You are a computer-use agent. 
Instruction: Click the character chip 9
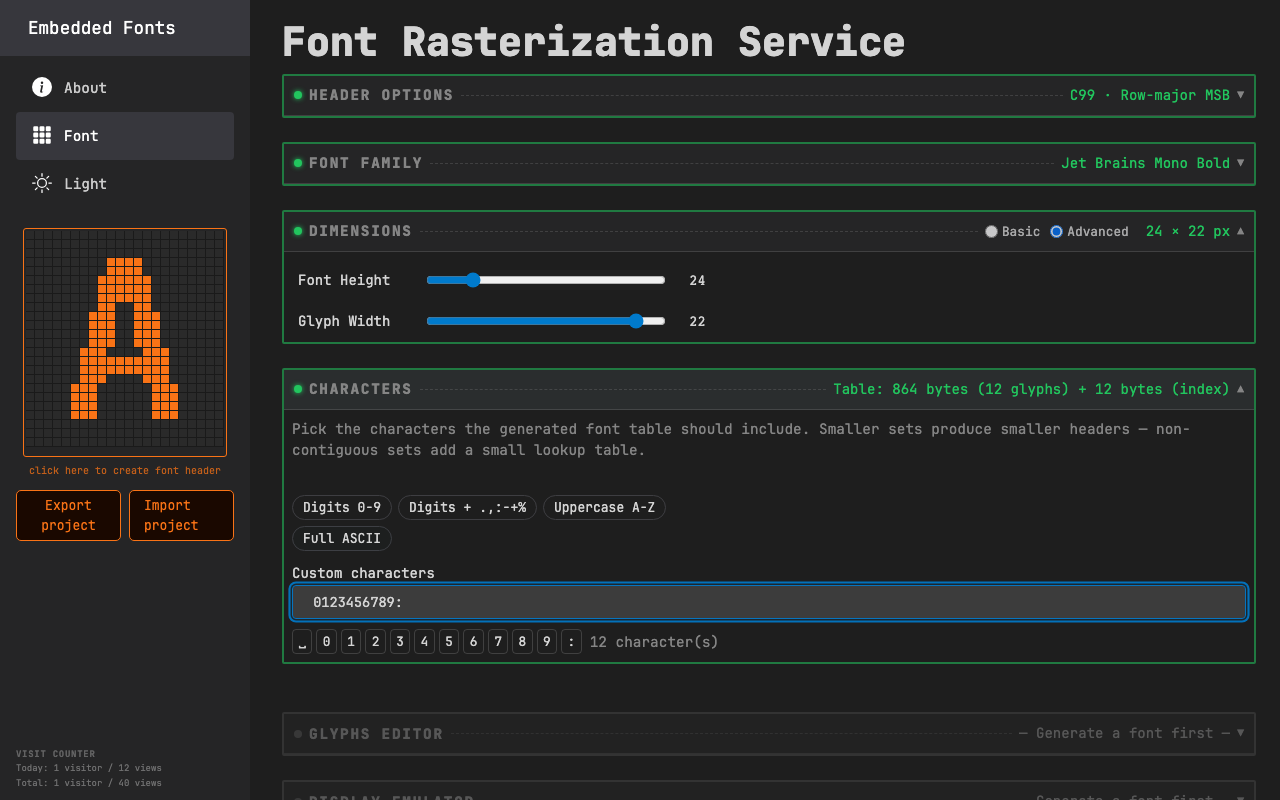pos(547,641)
